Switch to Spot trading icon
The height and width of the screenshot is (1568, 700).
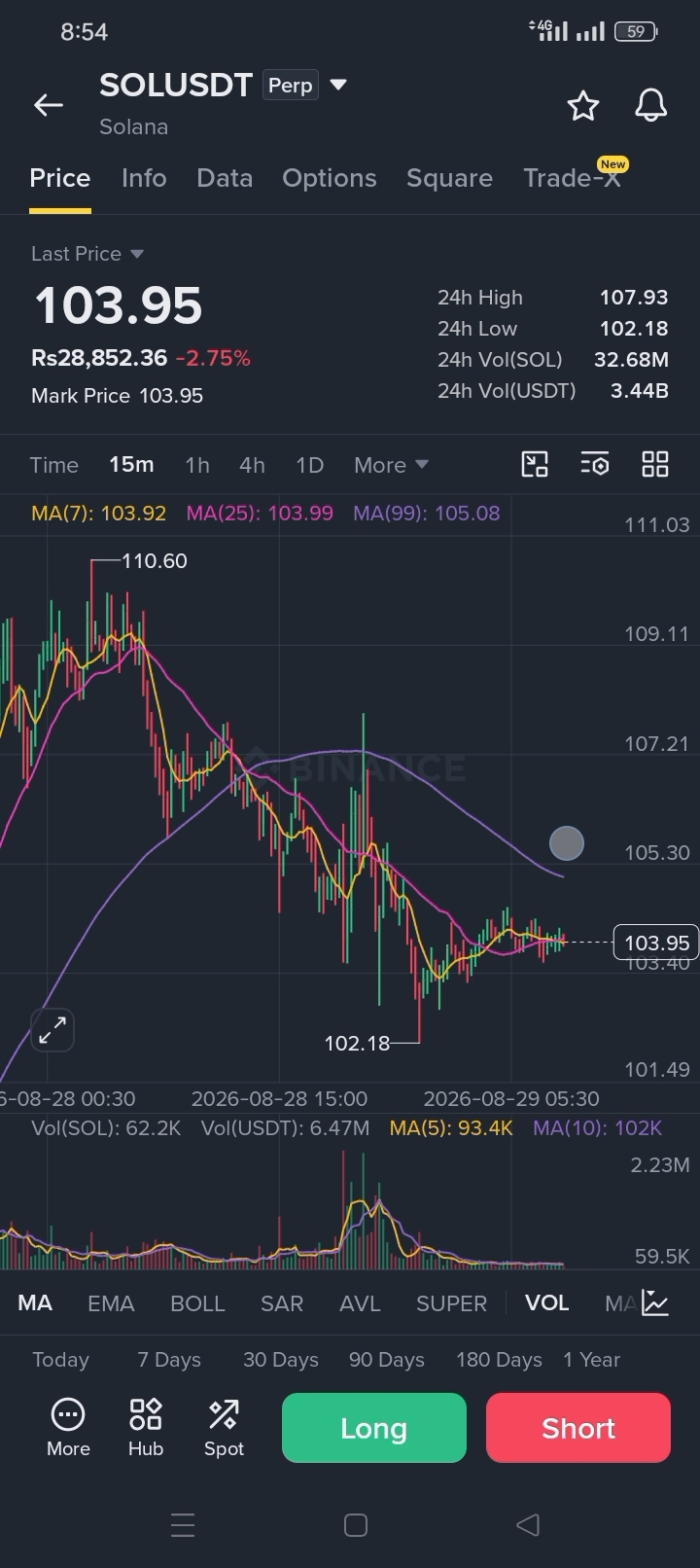224,1427
